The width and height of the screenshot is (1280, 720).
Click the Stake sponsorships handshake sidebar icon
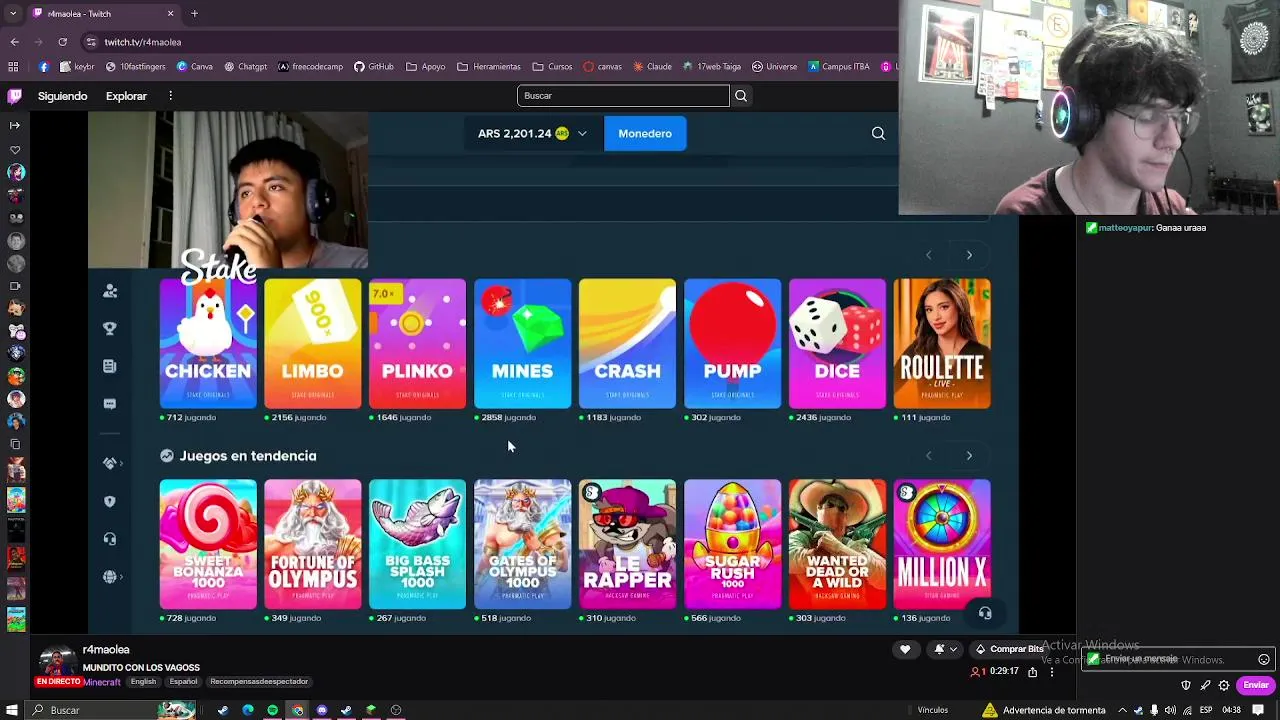pos(110,463)
